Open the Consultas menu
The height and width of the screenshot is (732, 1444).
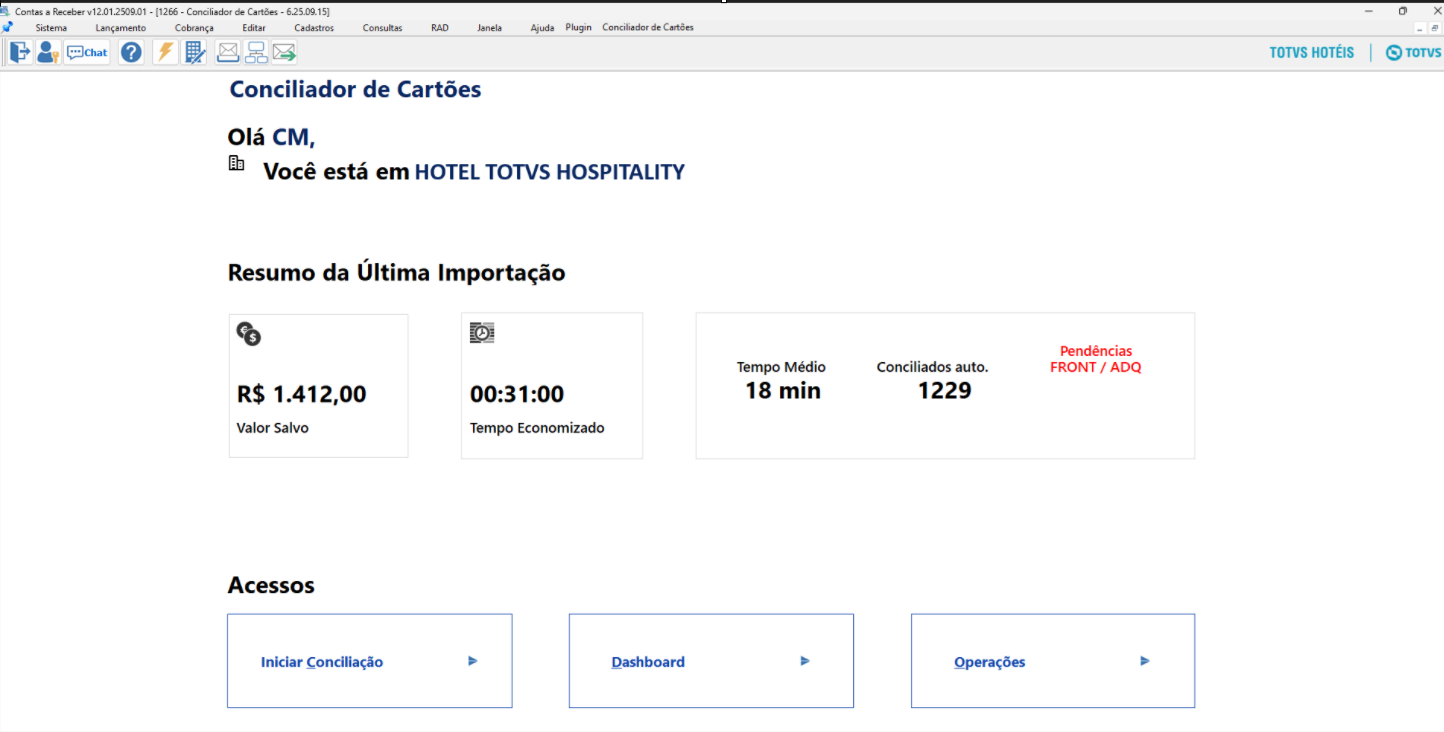click(382, 28)
